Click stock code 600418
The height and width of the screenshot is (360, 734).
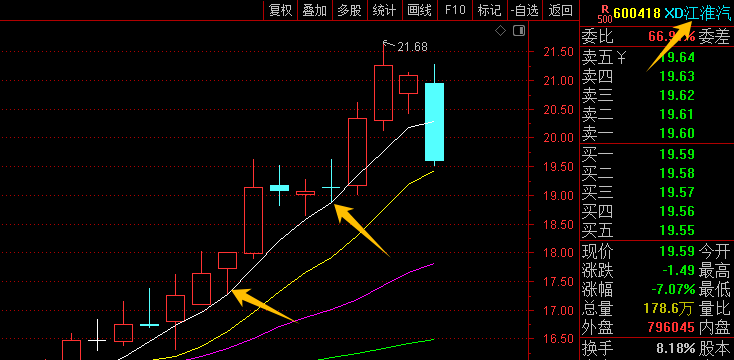637,13
